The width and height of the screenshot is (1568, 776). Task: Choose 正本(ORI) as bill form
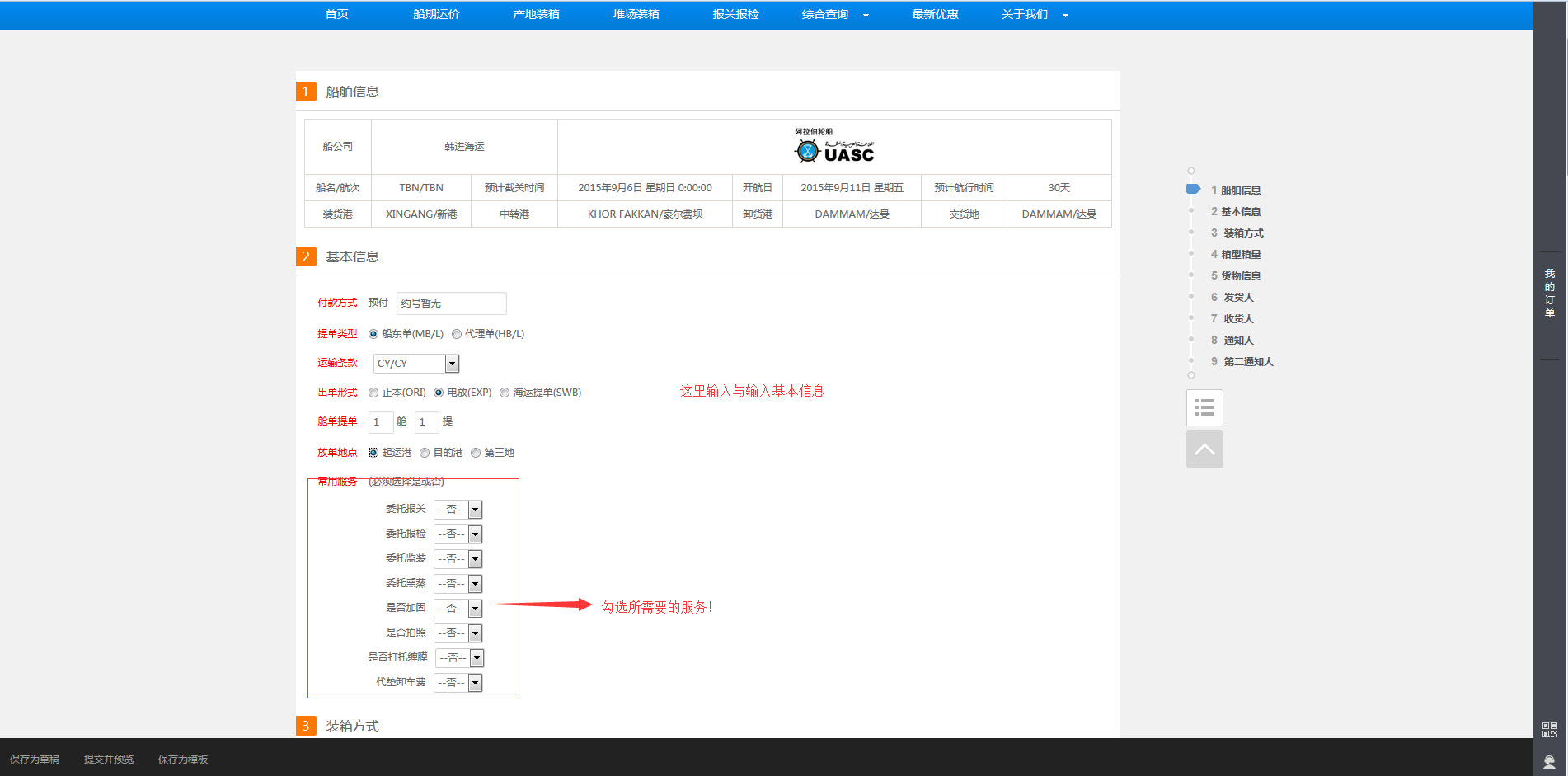373,393
